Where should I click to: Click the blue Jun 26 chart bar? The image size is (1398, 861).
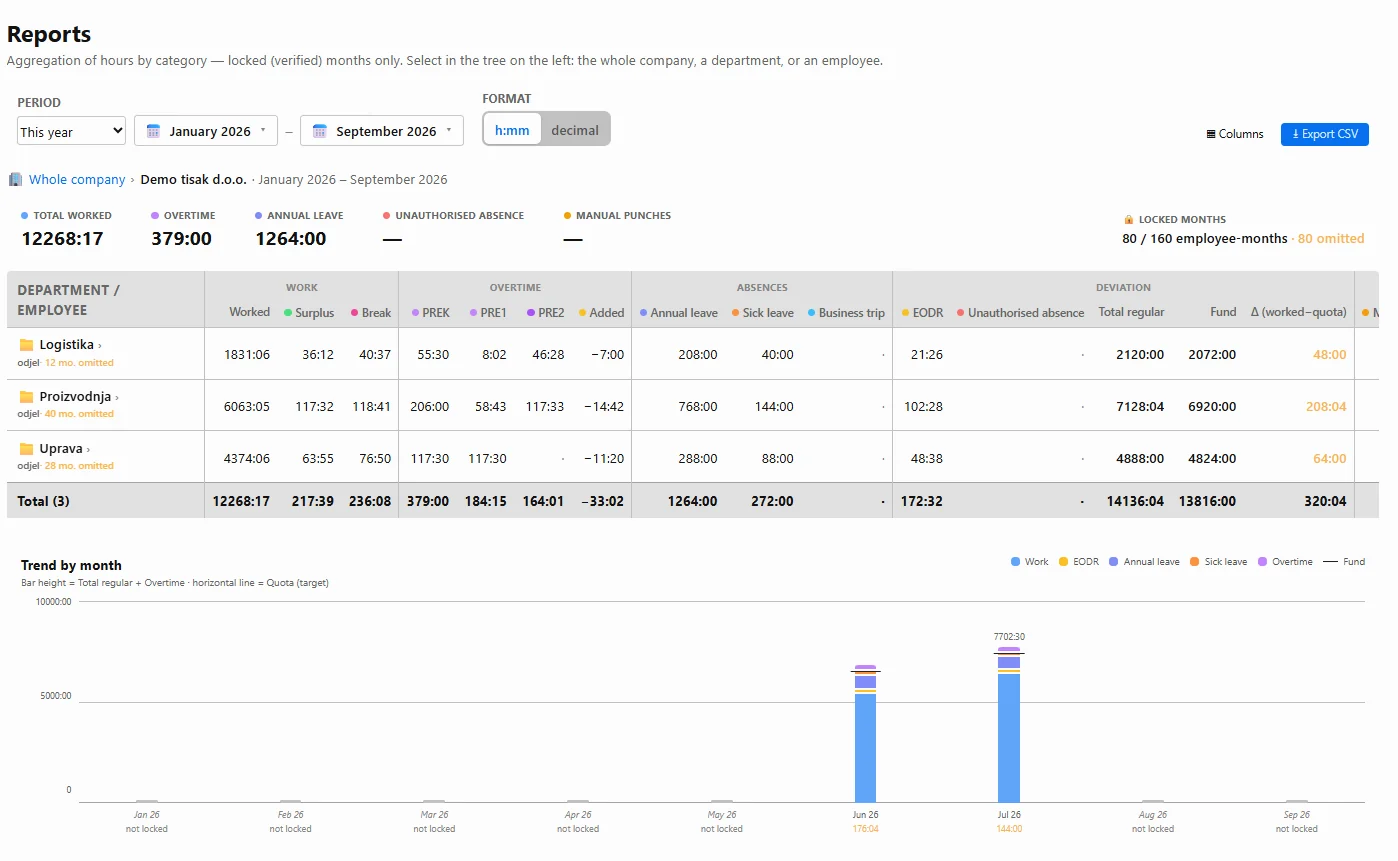[x=865, y=748]
